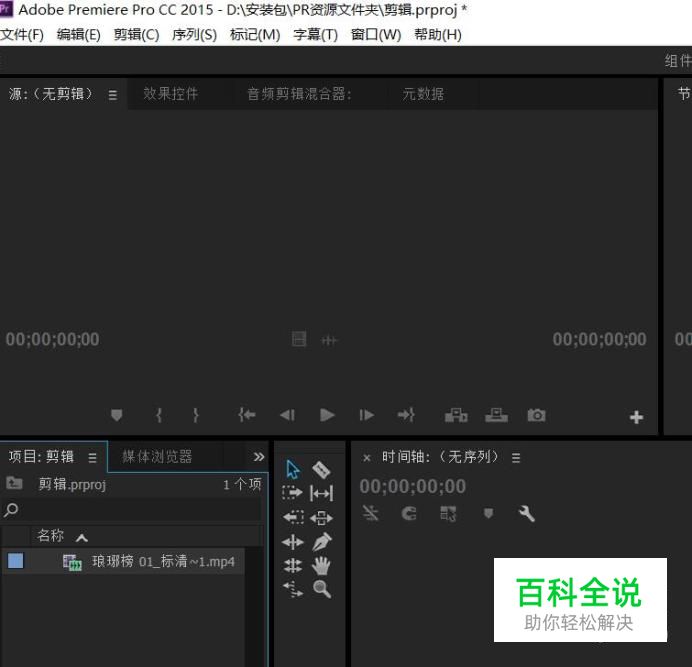Image resolution: width=692 pixels, height=667 pixels.
Task: Step forward one frame in Source monitor
Action: (367, 415)
